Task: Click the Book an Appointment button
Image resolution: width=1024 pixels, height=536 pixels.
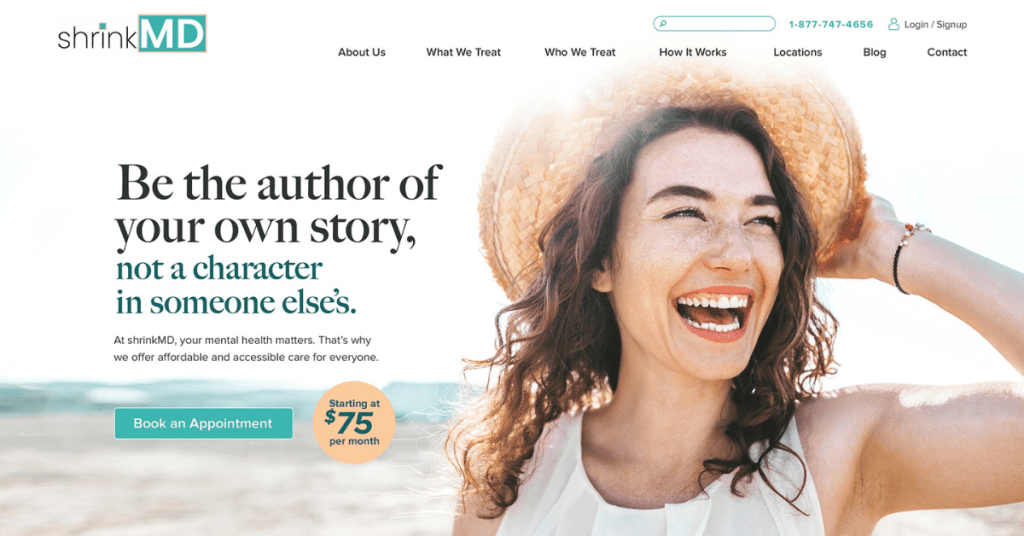Action: click(x=204, y=423)
